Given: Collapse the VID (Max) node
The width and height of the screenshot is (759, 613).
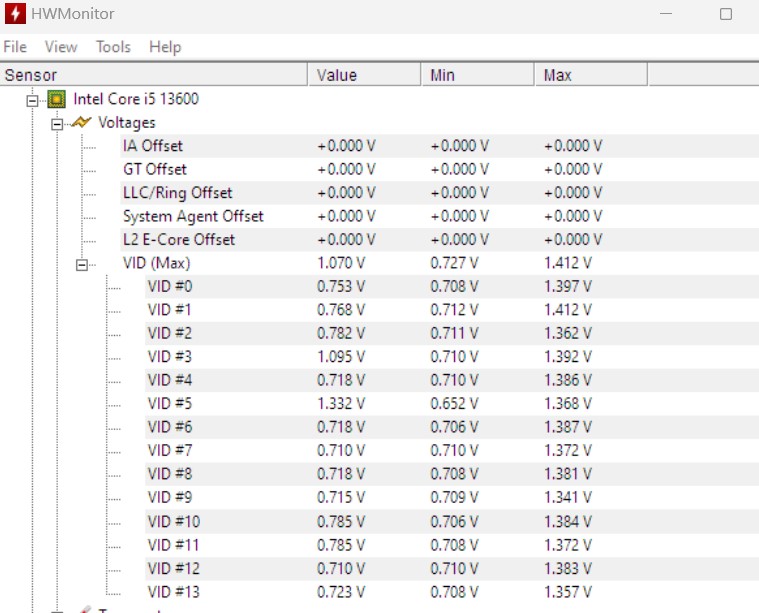Looking at the screenshot, I should pos(82,265).
